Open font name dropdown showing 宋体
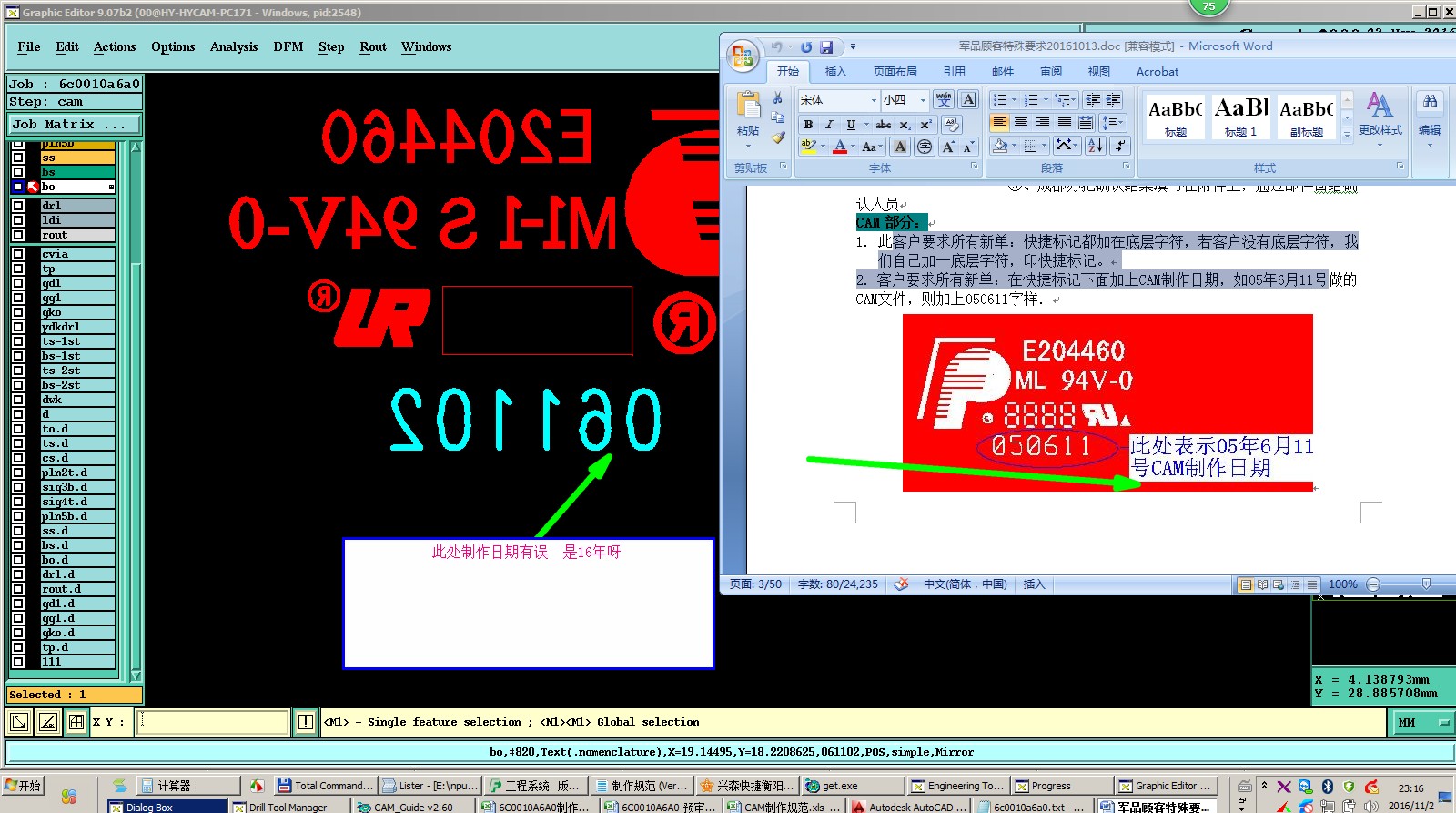Screen dimensions: 1456x813 pos(874,100)
